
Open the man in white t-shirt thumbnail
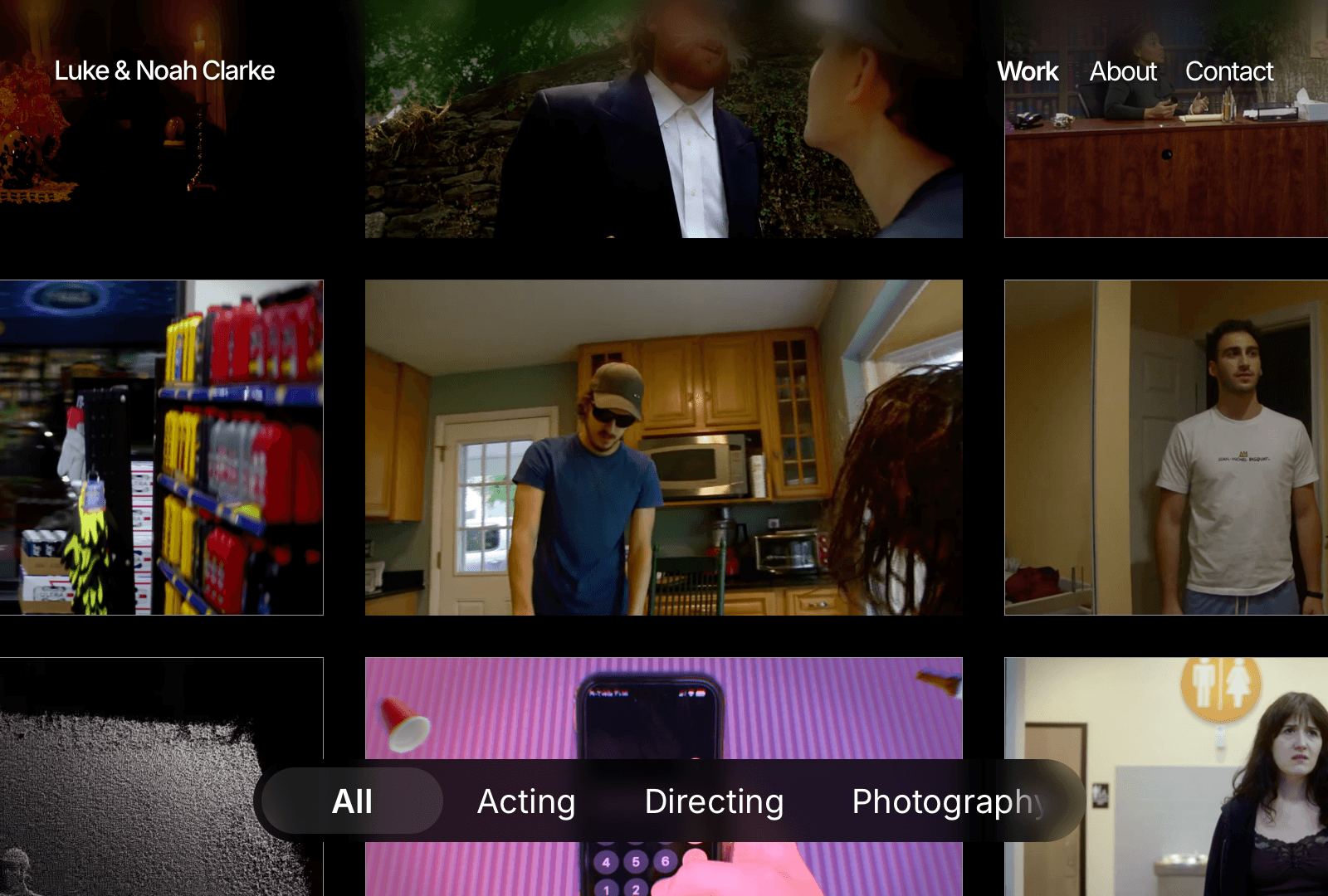click(x=1166, y=448)
